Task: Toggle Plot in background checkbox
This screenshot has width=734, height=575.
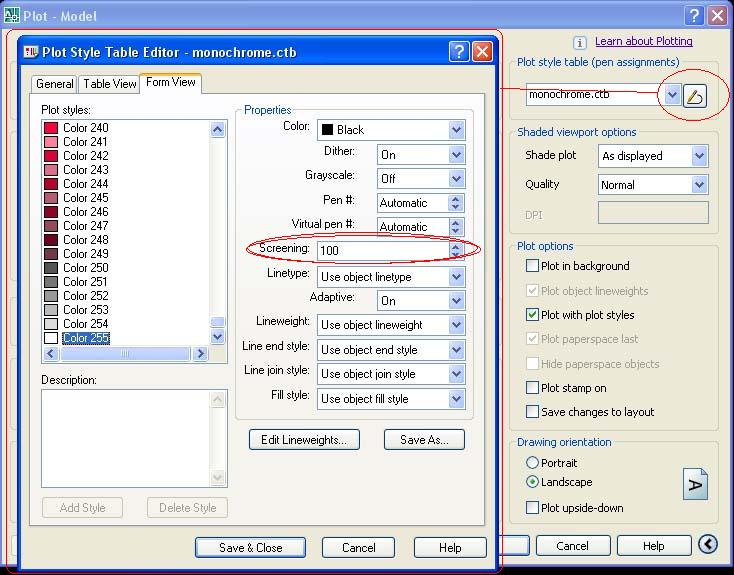Action: pos(532,266)
